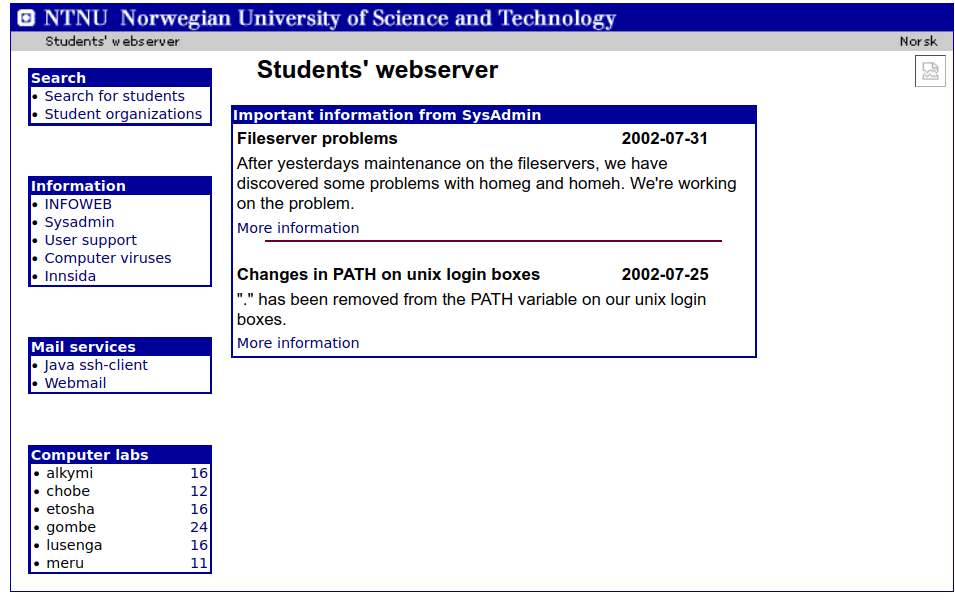
Task: Open the Innsida link
Action: point(70,276)
